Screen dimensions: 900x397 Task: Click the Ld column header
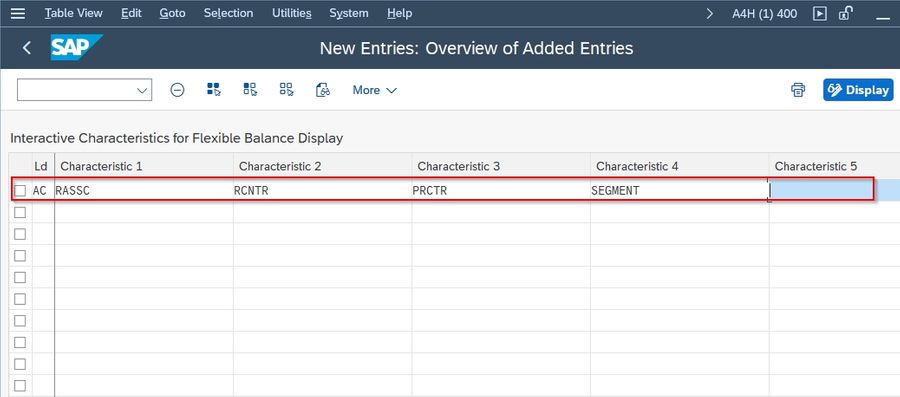[x=42, y=166]
